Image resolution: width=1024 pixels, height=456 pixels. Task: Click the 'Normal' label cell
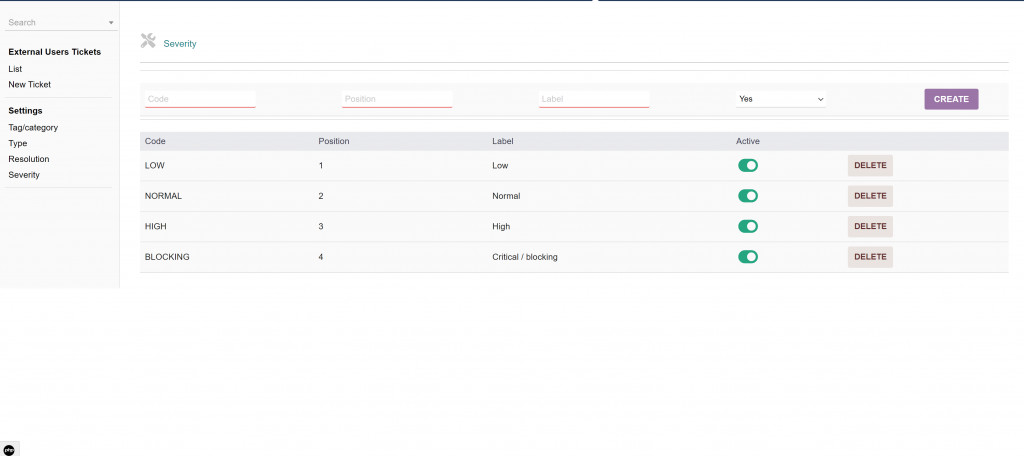(506, 196)
